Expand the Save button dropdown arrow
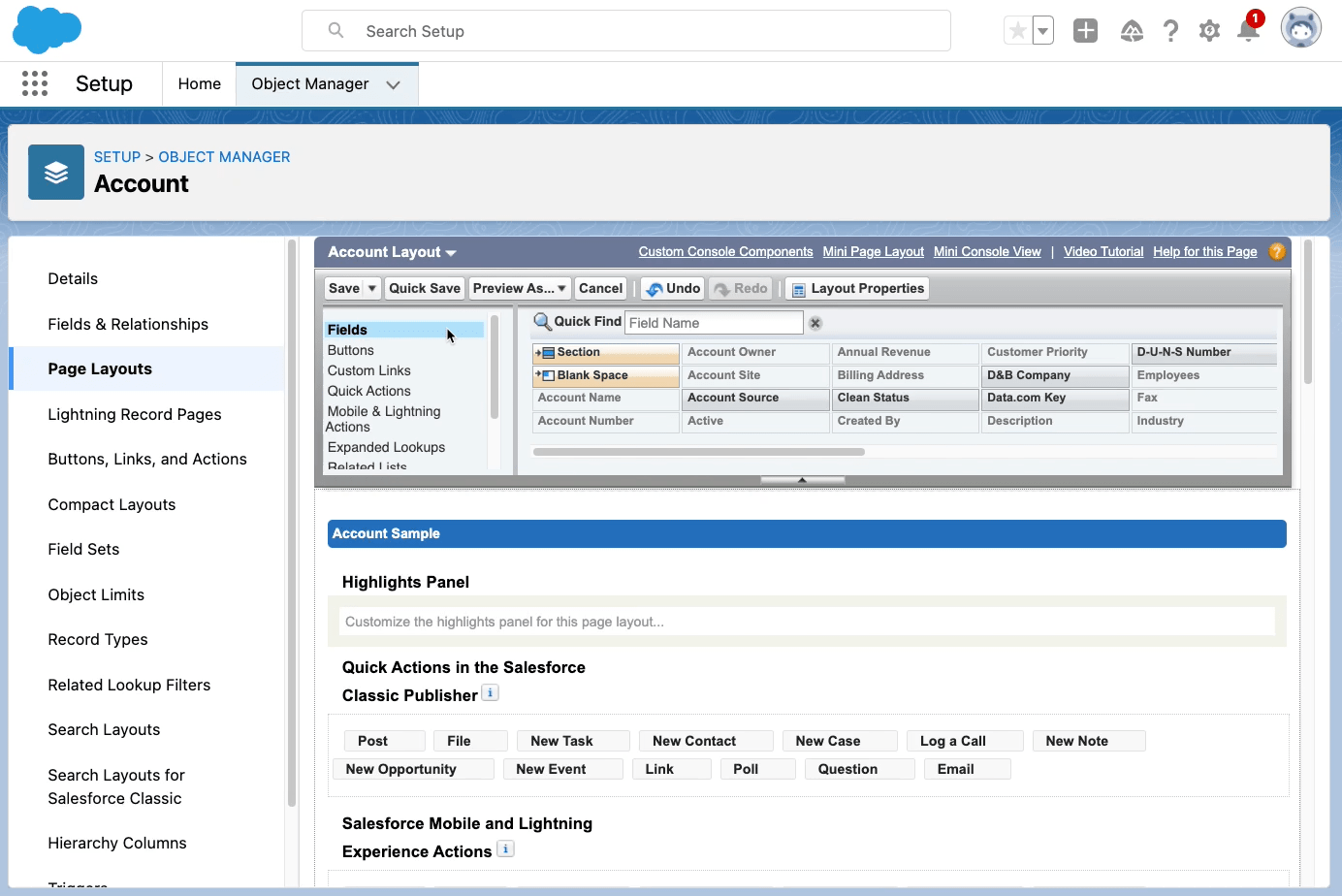Image resolution: width=1342 pixels, height=896 pixels. click(x=371, y=289)
